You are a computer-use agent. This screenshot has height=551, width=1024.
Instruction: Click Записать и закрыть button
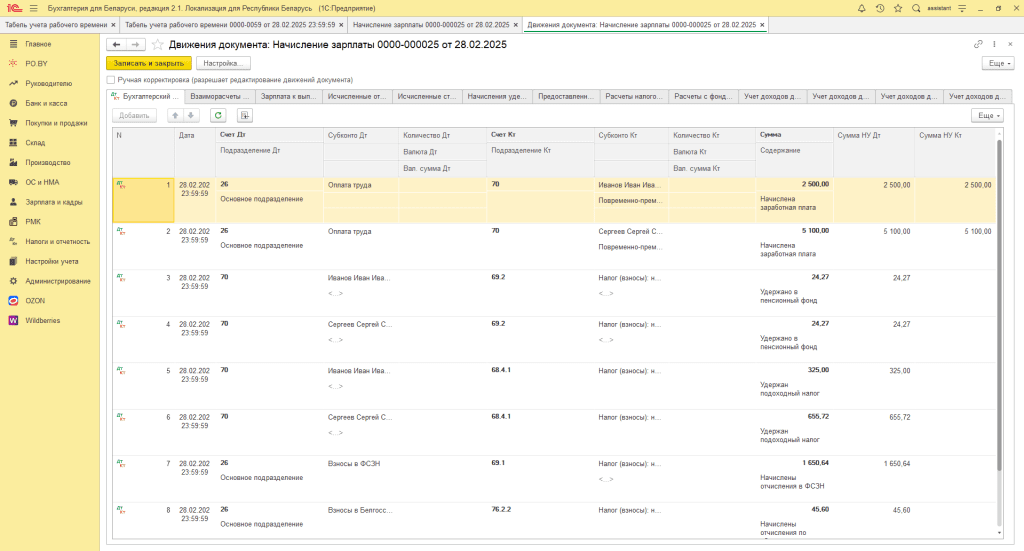[x=149, y=63]
